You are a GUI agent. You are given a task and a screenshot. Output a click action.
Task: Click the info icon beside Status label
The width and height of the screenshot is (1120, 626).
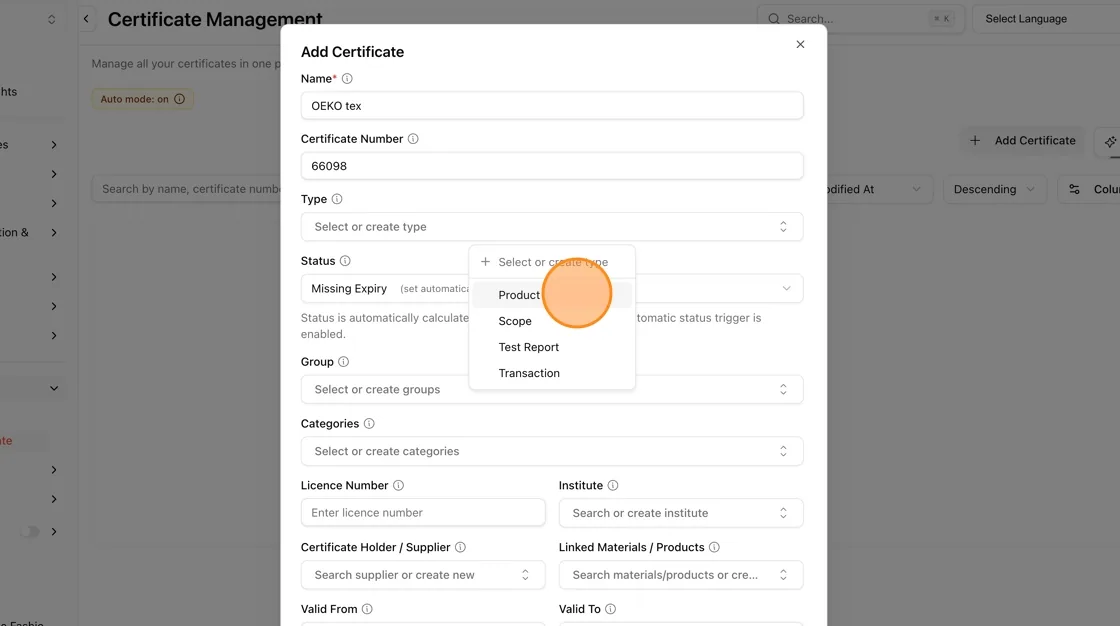tap(345, 261)
